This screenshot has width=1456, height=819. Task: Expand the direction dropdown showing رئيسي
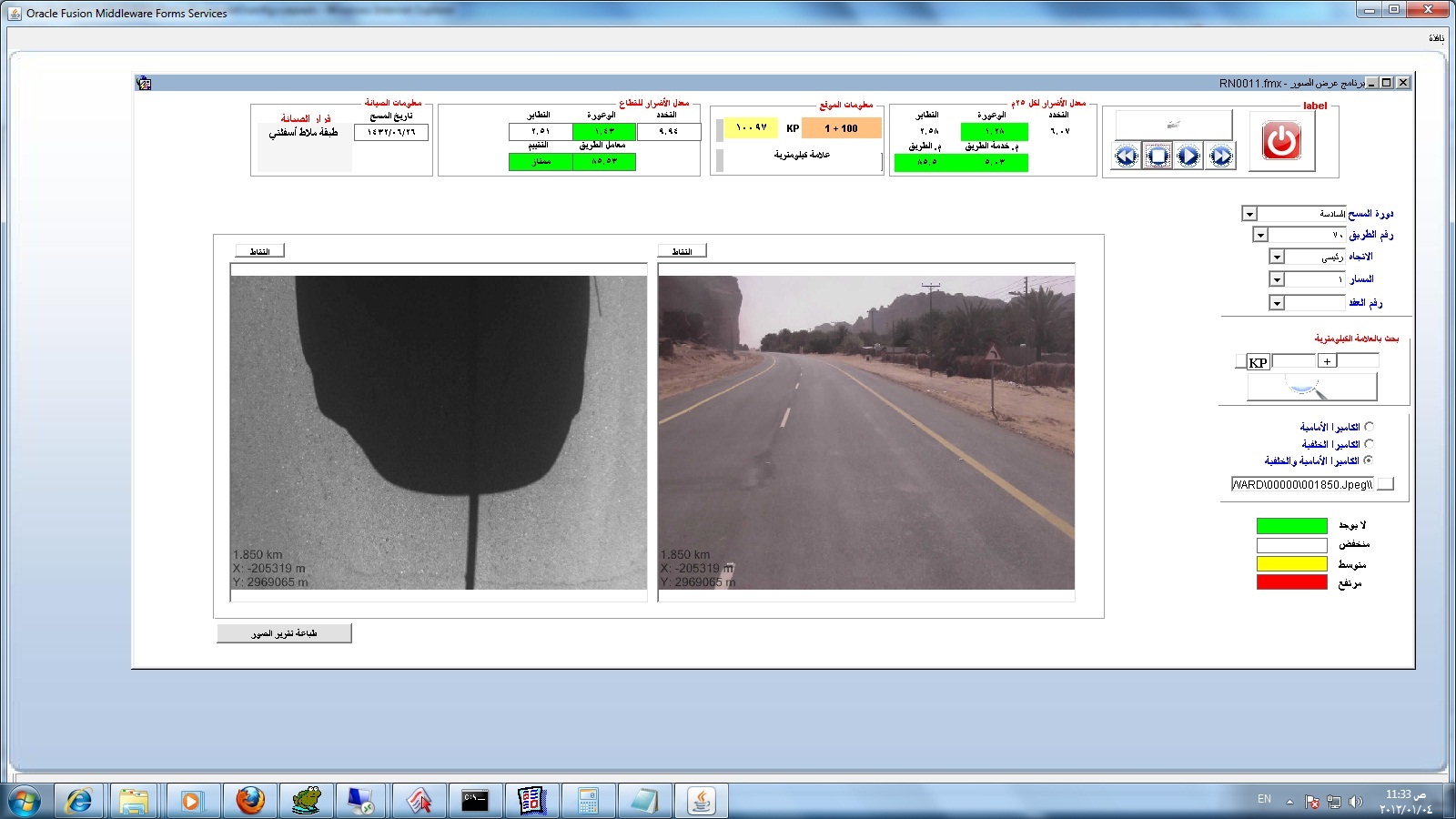pyautogui.click(x=1277, y=258)
